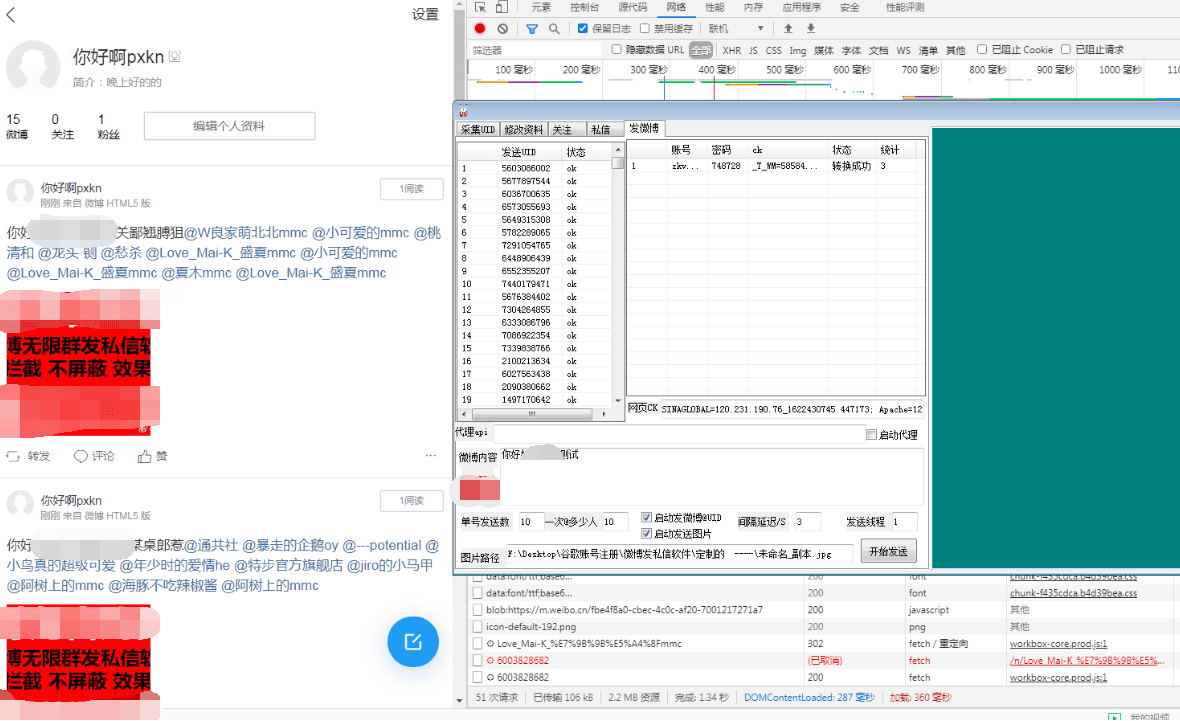Screen dimensions: 1180x721
Task: Toggle the network filter funnel icon
Action: (532, 29)
